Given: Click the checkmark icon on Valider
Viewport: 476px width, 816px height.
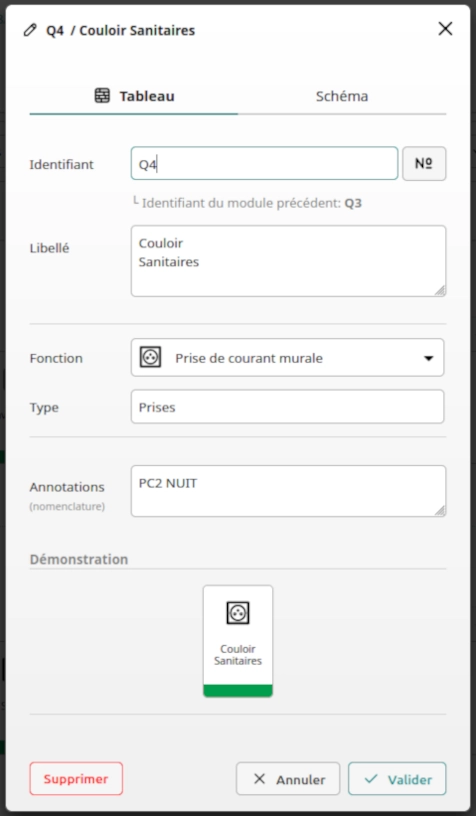Looking at the screenshot, I should pyautogui.click(x=371, y=779).
